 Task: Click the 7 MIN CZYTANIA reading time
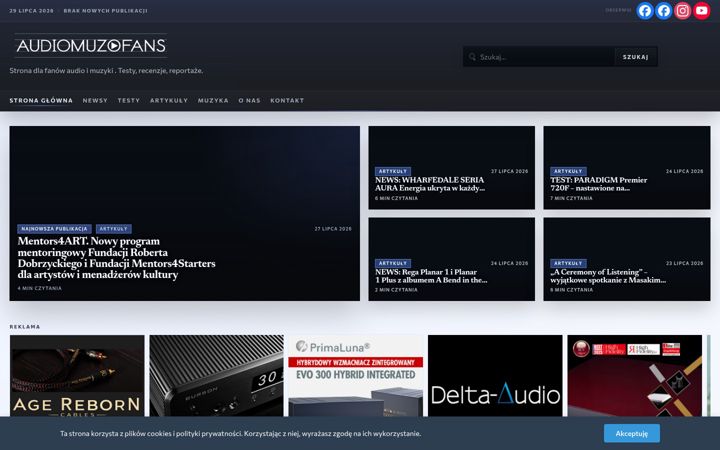point(571,198)
